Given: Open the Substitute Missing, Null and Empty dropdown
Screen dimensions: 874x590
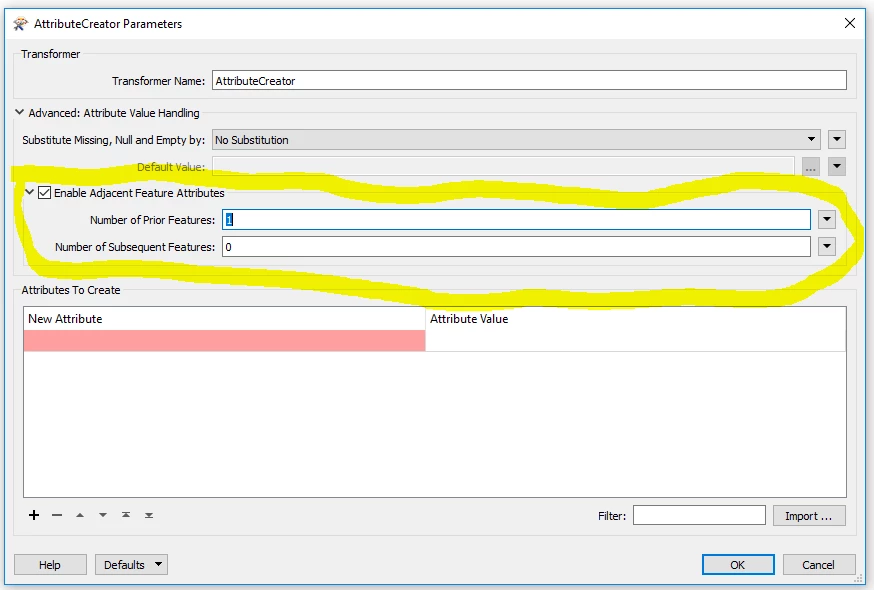Looking at the screenshot, I should tap(813, 139).
